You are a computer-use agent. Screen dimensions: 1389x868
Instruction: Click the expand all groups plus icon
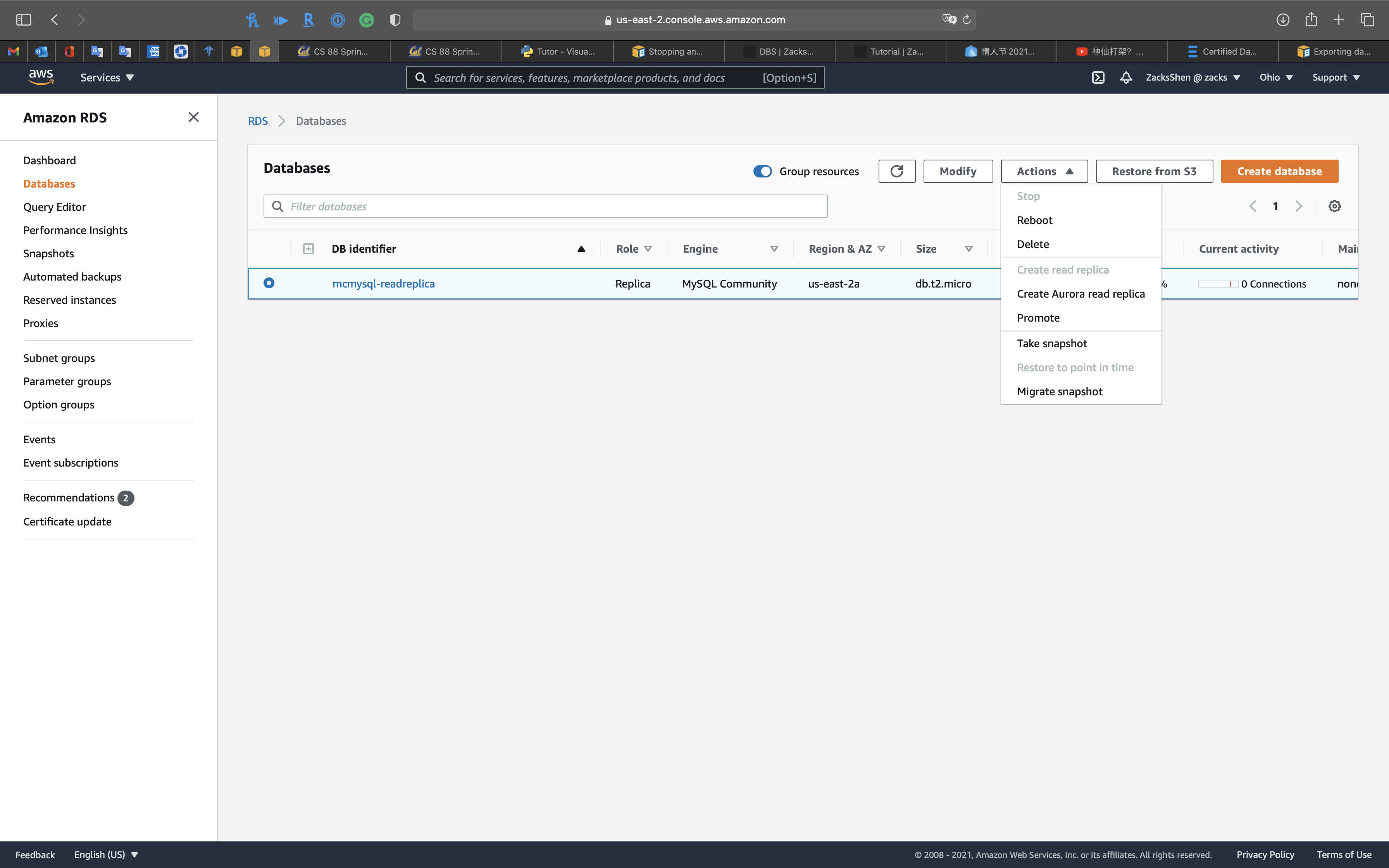coord(308,248)
